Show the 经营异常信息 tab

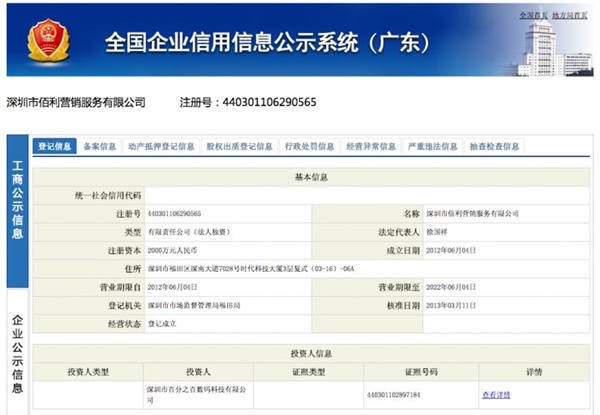(370, 147)
